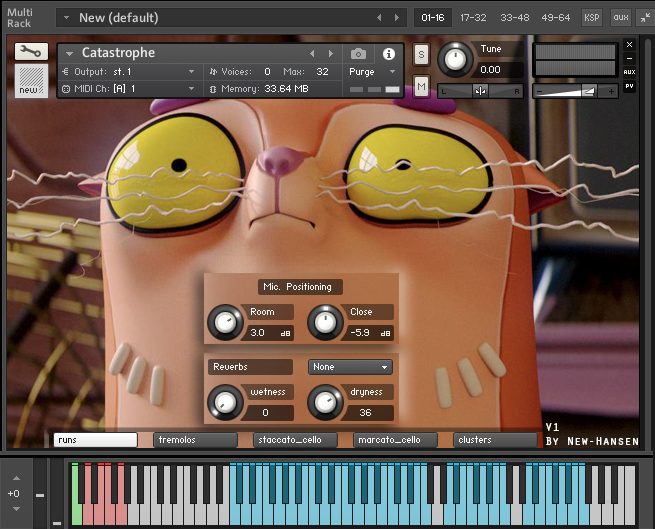Switch to the 33-48 rack page

(x=514, y=18)
